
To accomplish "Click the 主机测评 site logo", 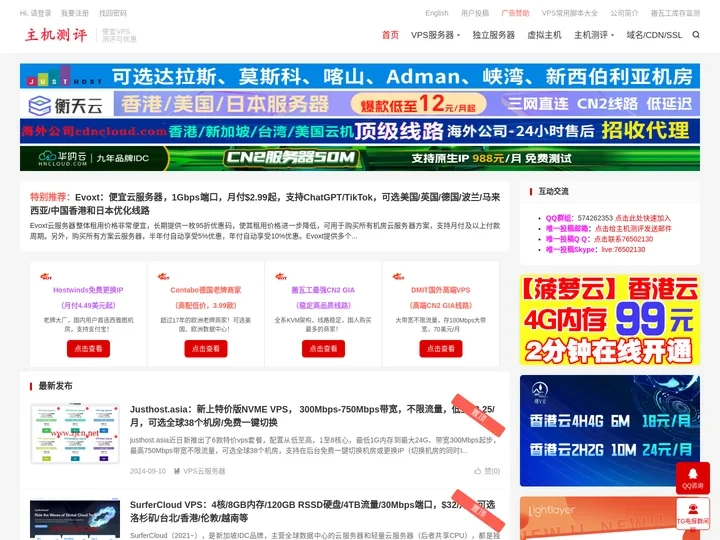I will (x=56, y=34).
